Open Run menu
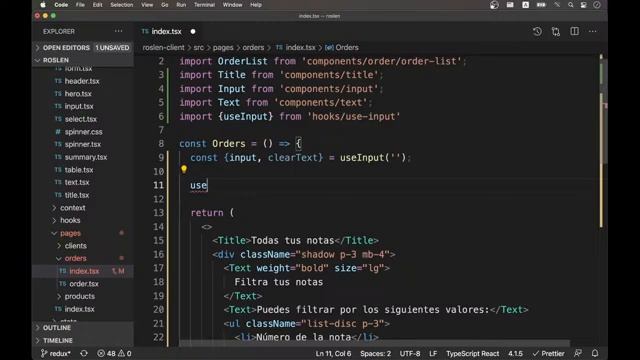Viewport: 640px width, 360px height. click(181, 5)
